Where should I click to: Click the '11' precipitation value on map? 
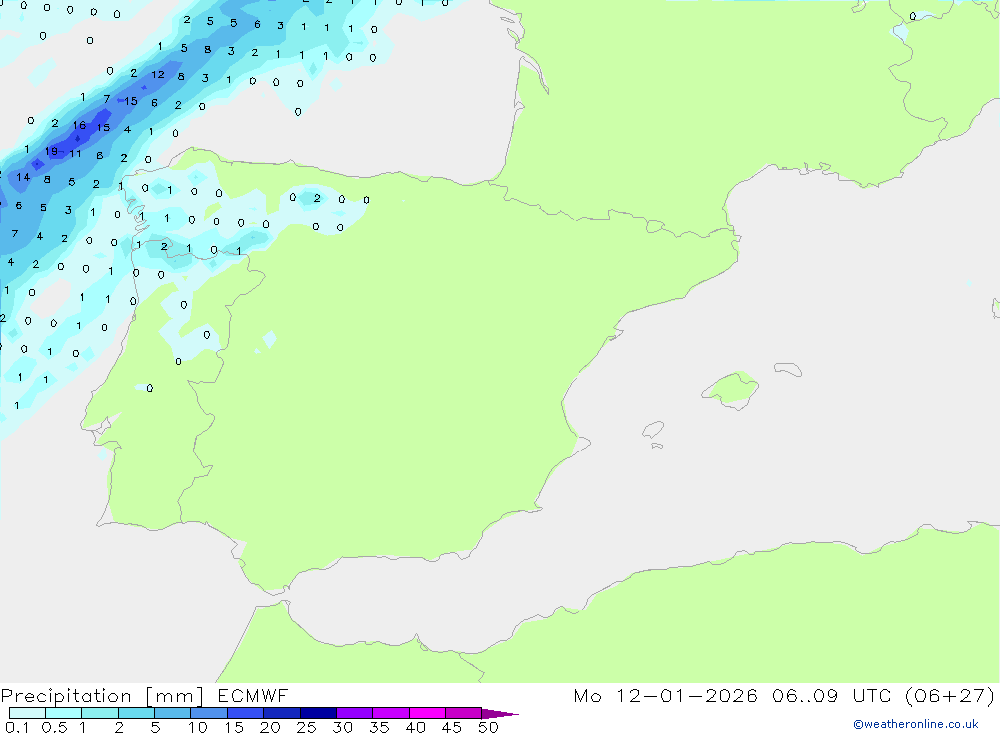(75, 153)
